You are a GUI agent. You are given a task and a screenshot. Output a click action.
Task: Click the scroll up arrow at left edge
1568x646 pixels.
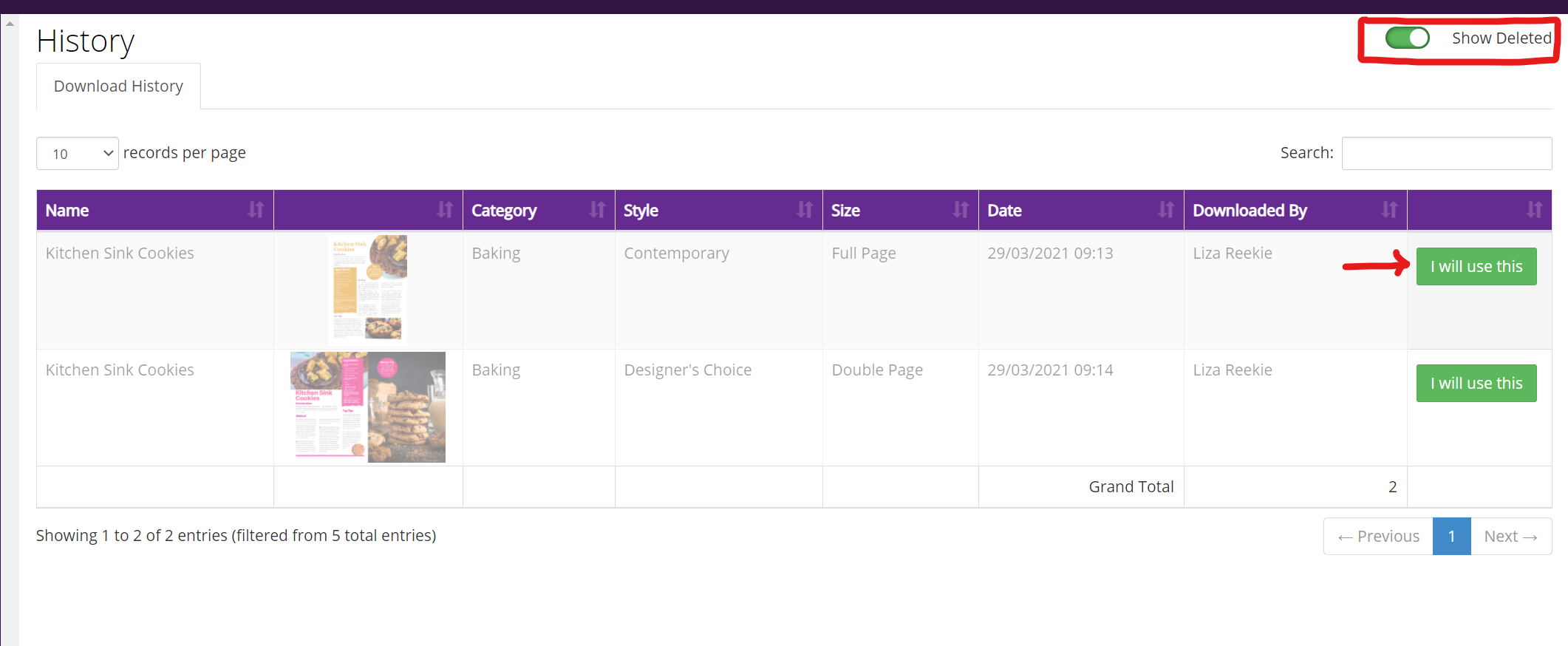10,24
